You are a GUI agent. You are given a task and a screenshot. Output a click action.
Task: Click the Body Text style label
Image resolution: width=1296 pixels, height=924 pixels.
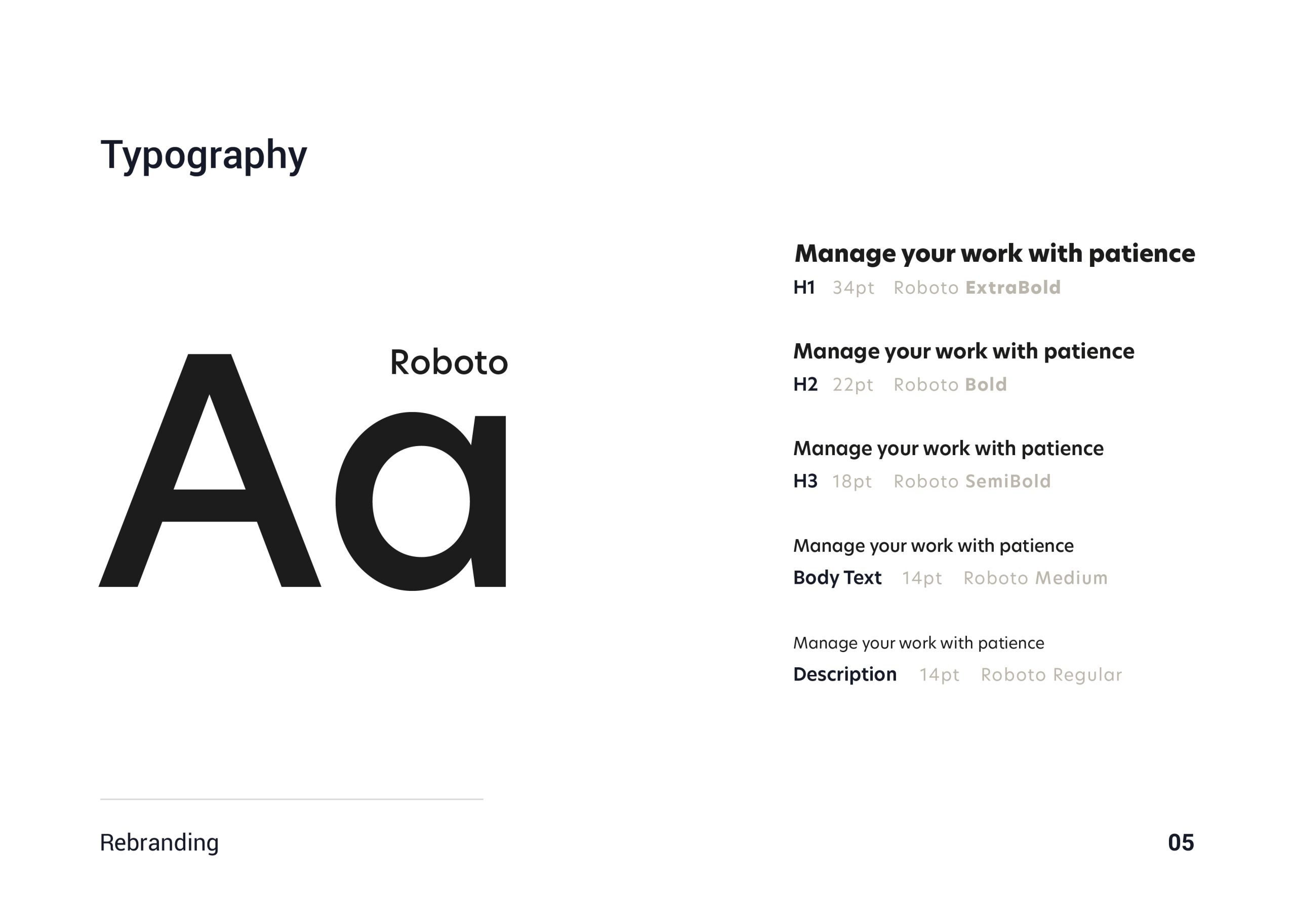point(837,578)
